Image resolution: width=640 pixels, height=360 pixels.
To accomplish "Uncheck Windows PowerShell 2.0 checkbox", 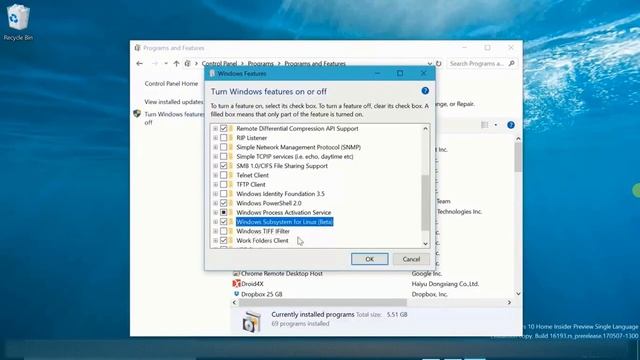I will [223, 203].
